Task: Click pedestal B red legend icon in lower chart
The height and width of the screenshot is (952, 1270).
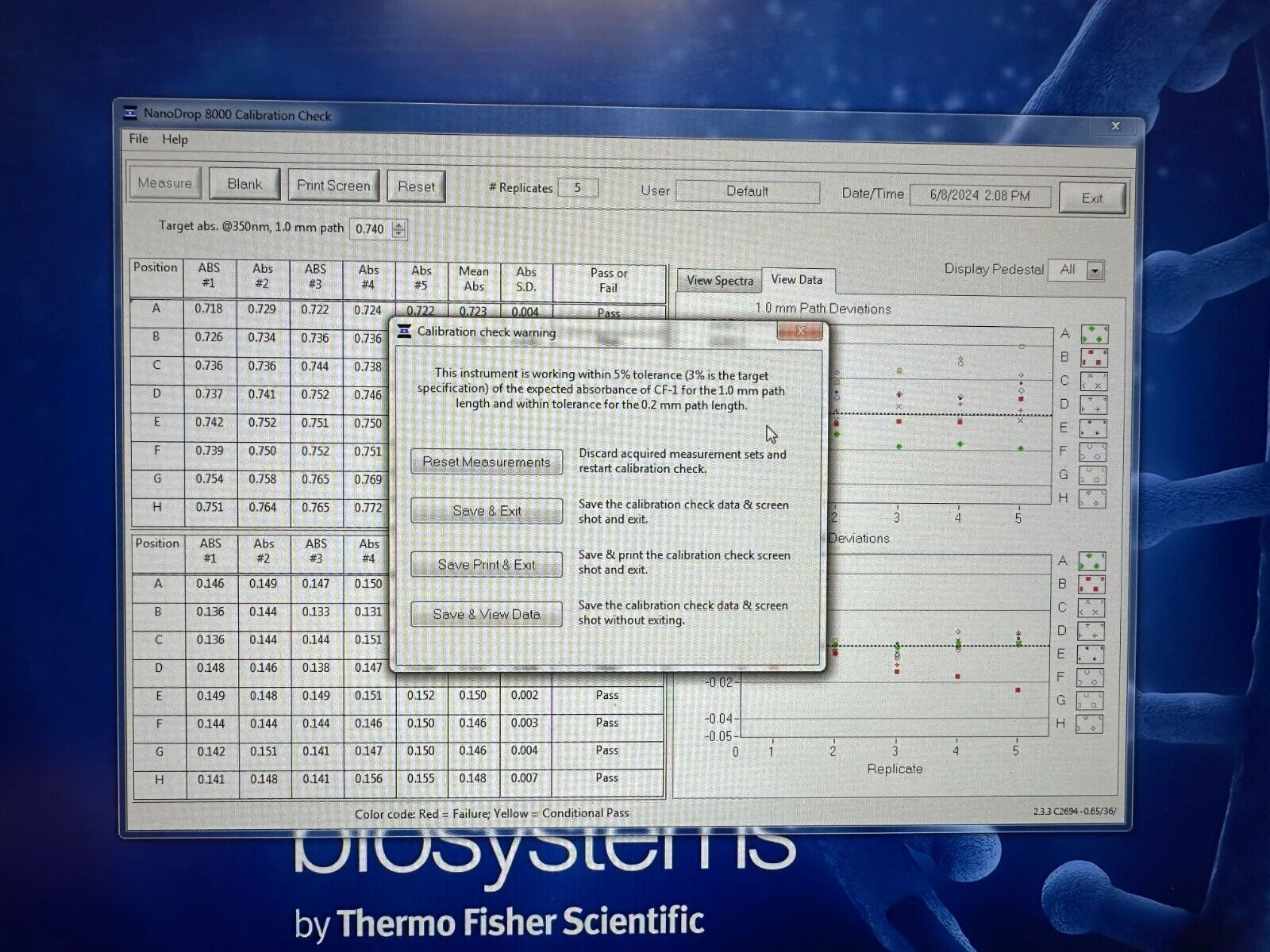Action: tap(1092, 585)
